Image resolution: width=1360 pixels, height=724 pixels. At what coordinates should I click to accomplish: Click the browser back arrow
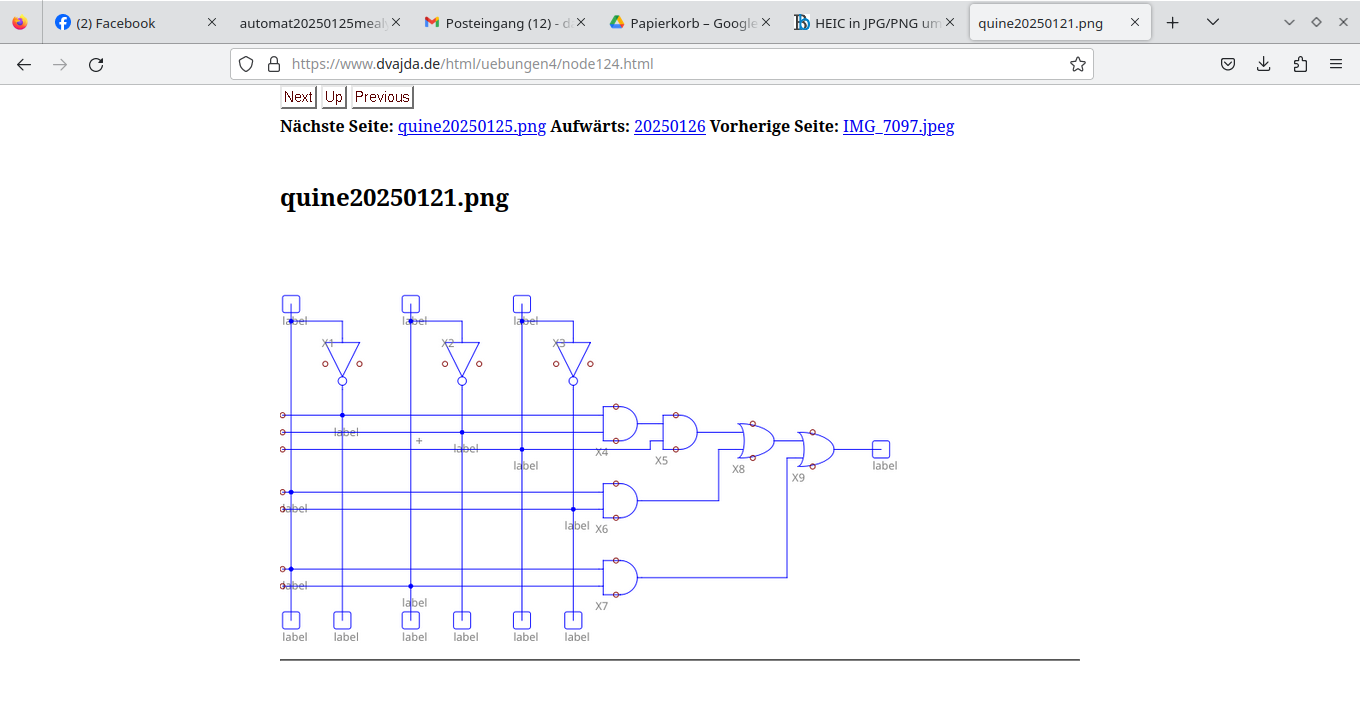tap(24, 64)
